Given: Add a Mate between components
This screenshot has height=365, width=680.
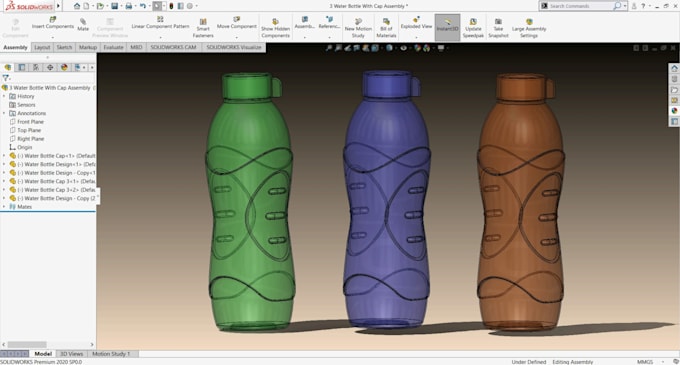Looking at the screenshot, I should tap(83, 24).
